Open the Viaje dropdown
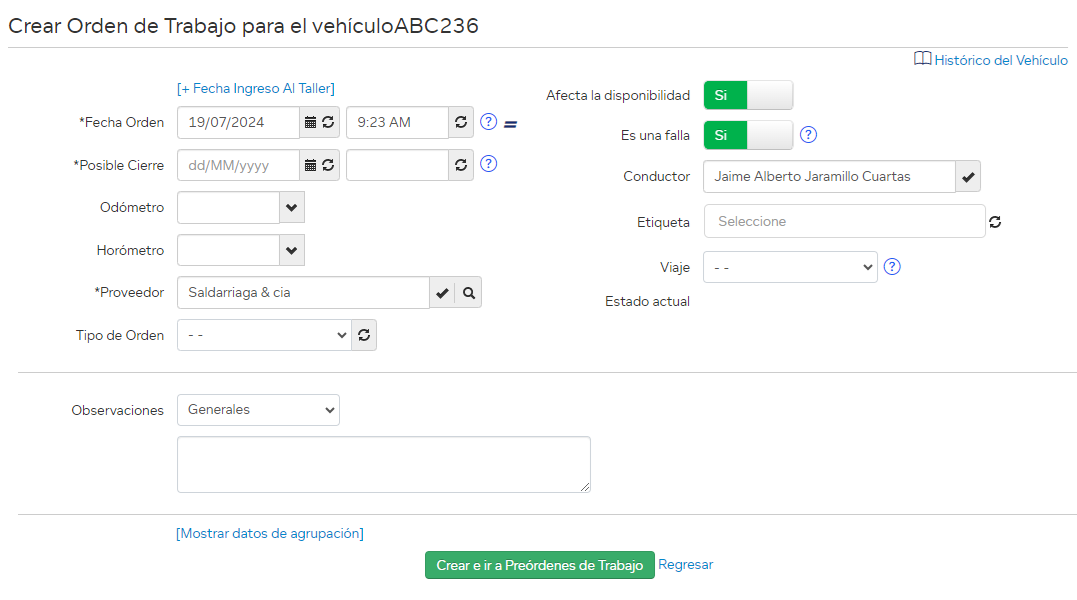The width and height of the screenshot is (1077, 600). pyautogui.click(x=790, y=267)
